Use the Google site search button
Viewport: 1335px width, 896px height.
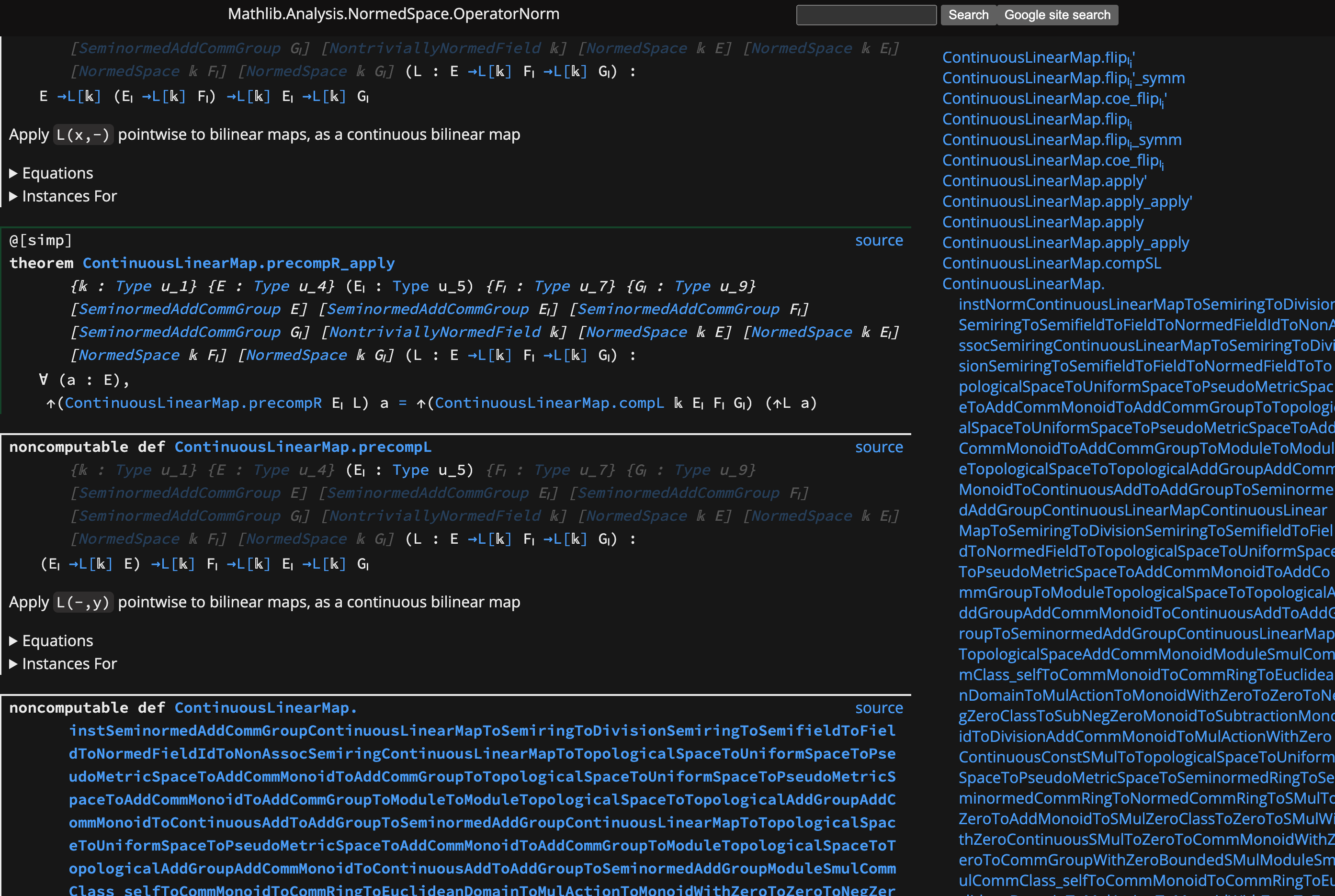1058,15
